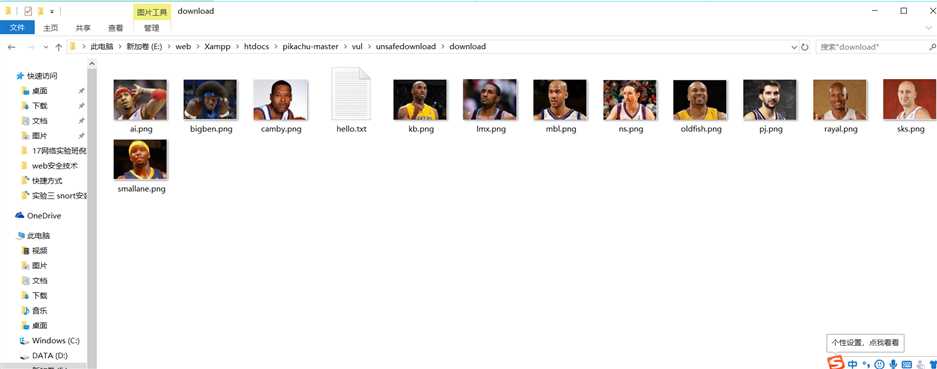
Task: Switch to the 主页 ribbon tab
Action: pos(51,28)
